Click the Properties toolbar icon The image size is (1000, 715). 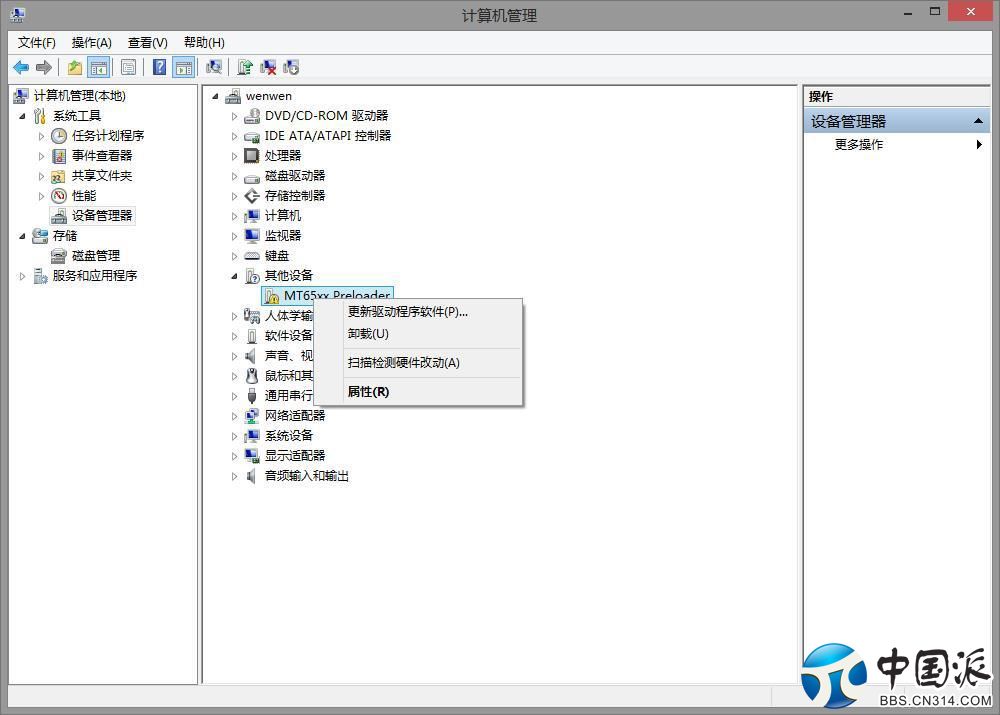tap(128, 67)
